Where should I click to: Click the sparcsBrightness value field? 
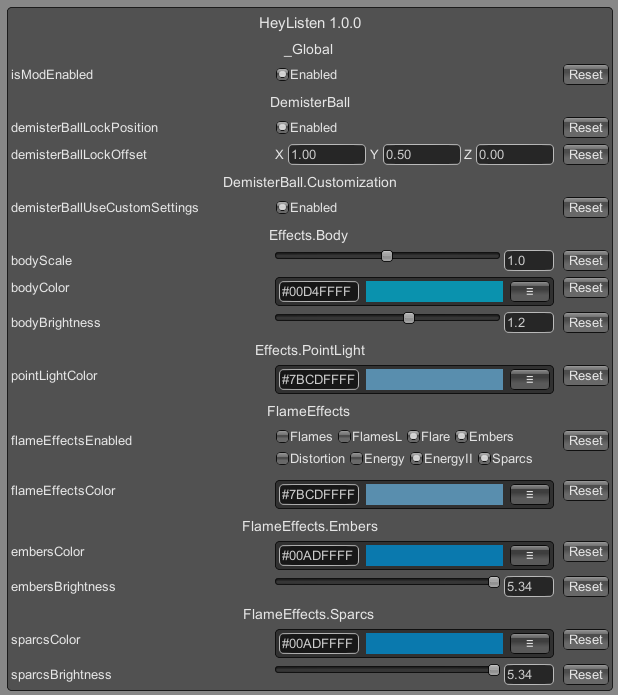click(528, 675)
